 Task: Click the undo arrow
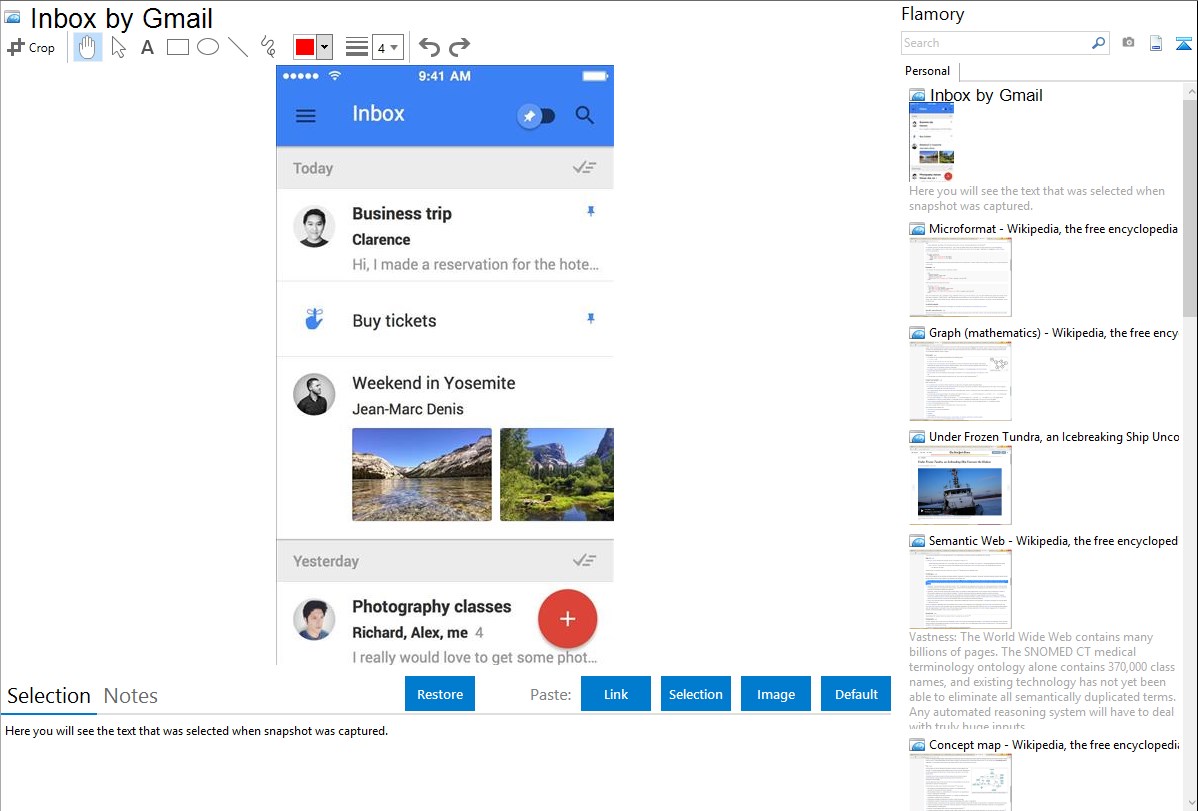pos(429,47)
